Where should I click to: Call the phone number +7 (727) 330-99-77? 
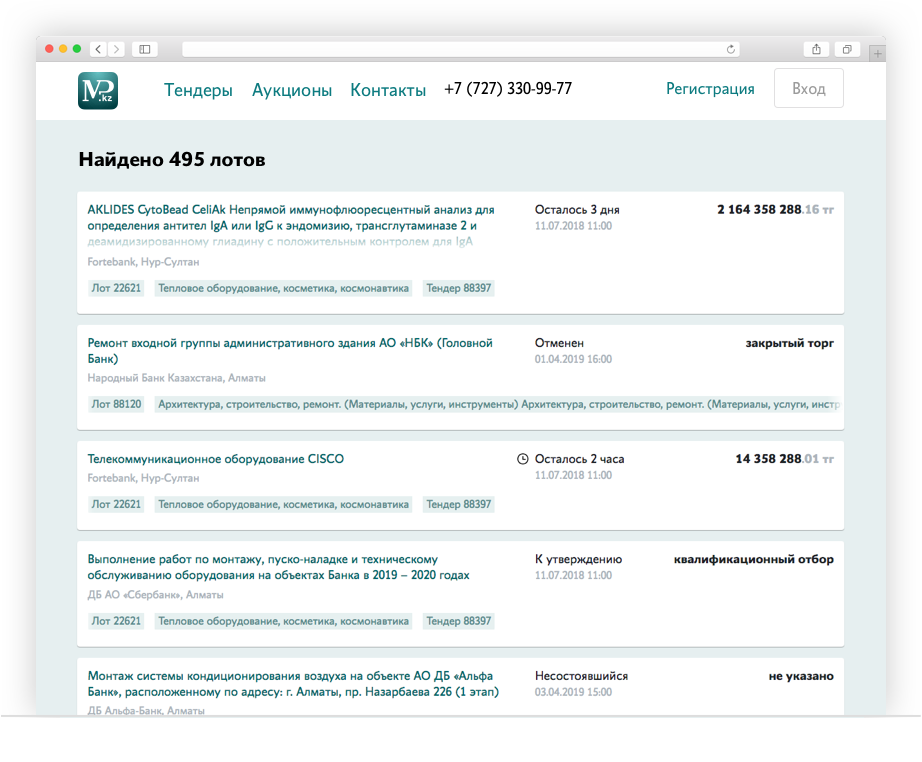point(508,89)
